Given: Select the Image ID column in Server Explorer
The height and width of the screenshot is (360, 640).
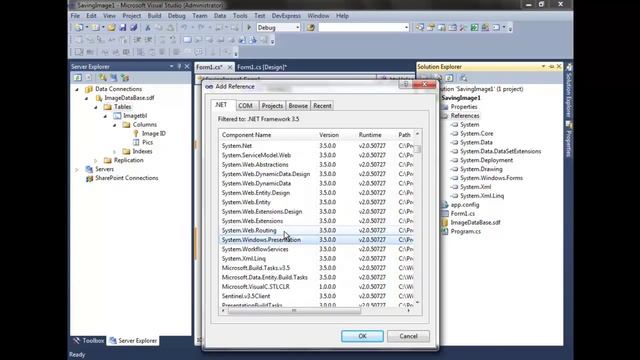Looking at the screenshot, I should tap(153, 133).
